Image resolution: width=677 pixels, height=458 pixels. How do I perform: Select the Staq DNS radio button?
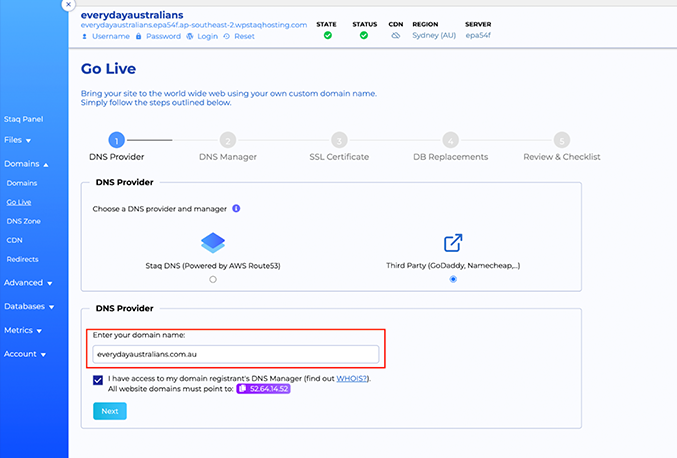[213, 279]
